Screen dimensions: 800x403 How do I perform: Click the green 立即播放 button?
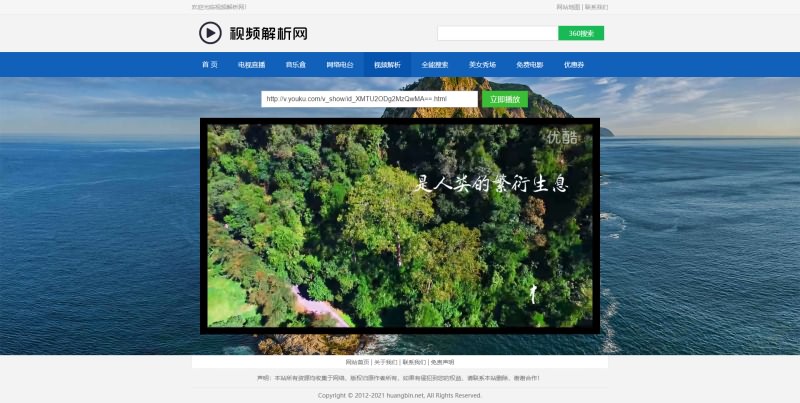tap(505, 99)
